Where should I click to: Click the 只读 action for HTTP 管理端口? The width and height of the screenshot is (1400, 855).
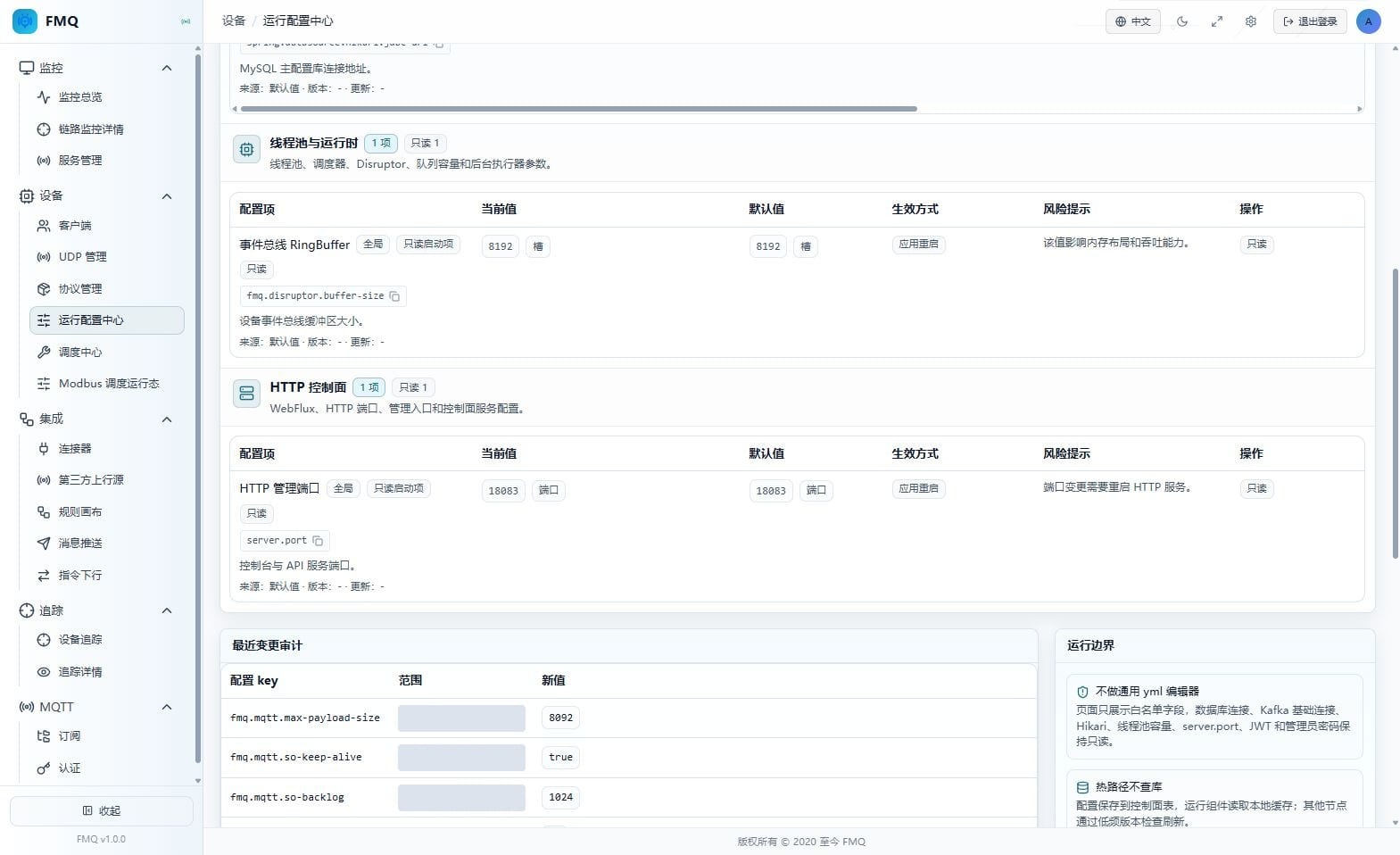pos(1256,489)
